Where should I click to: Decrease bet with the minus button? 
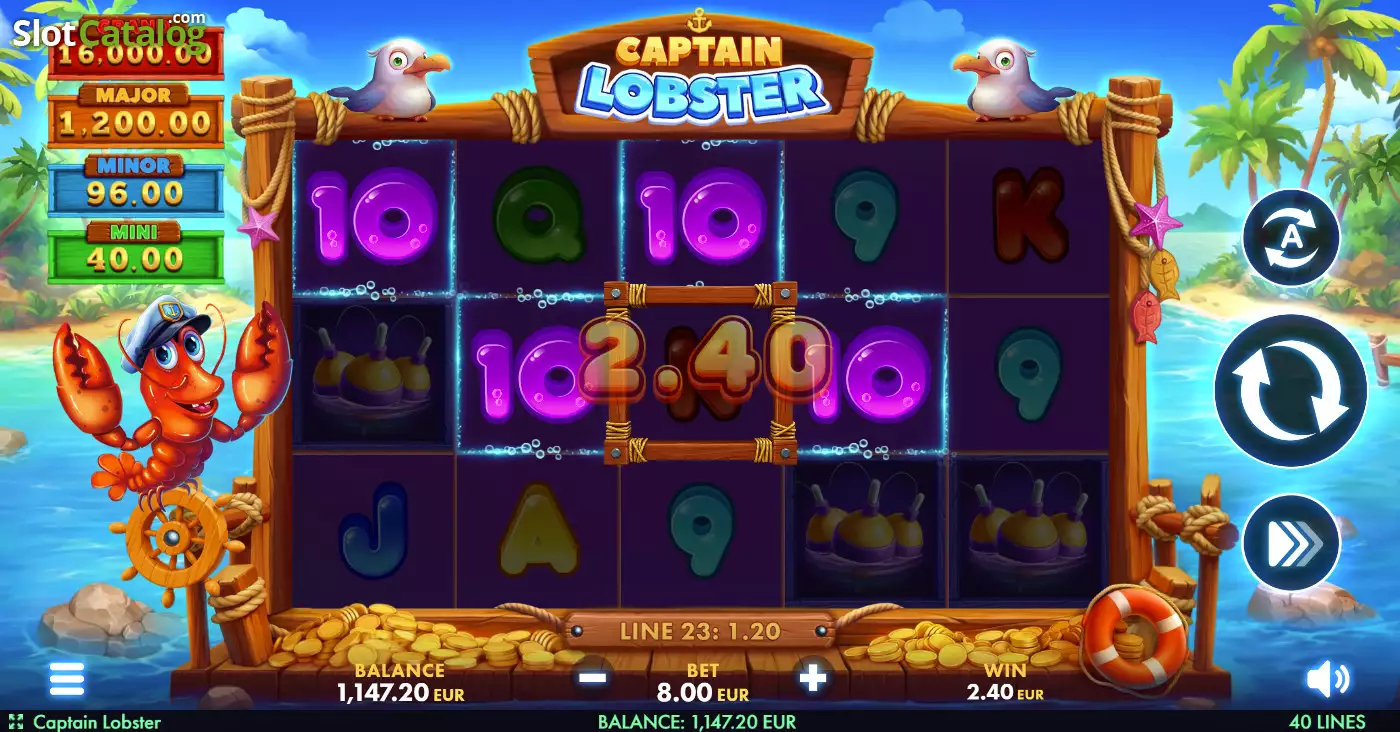(592, 678)
